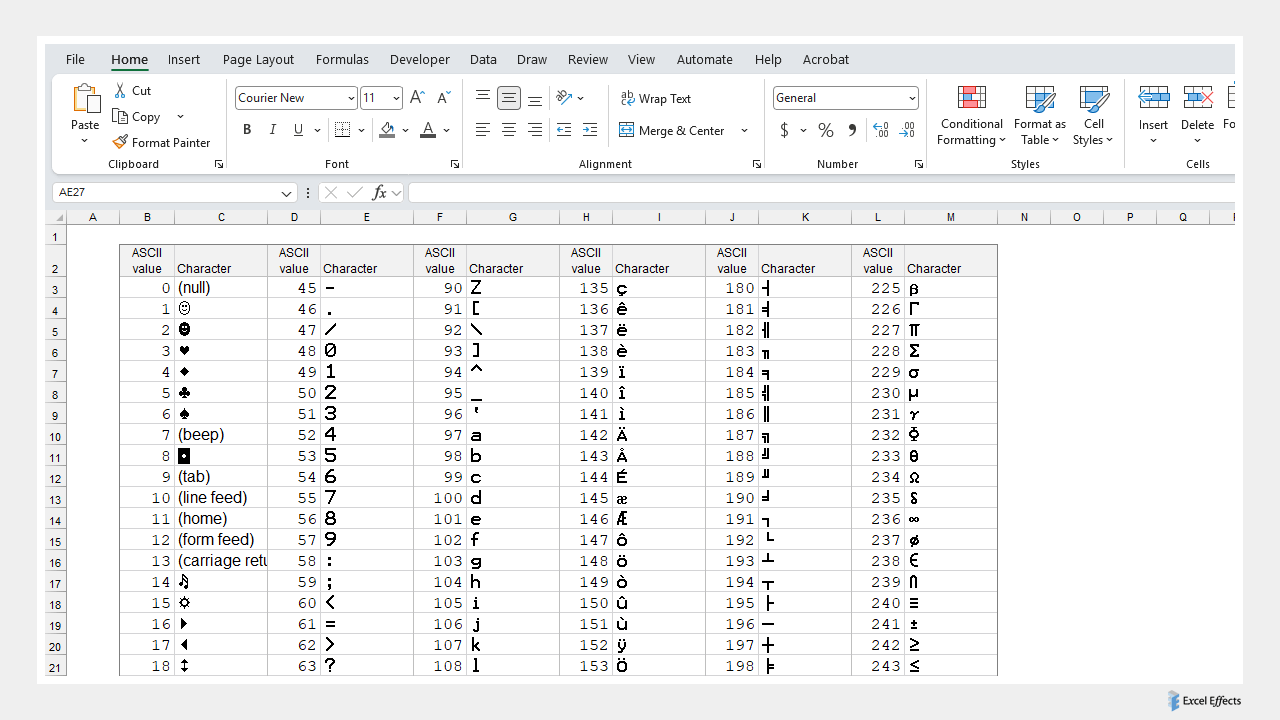The width and height of the screenshot is (1280, 720).
Task: Click the Insert button in Cells group
Action: (x=1153, y=114)
